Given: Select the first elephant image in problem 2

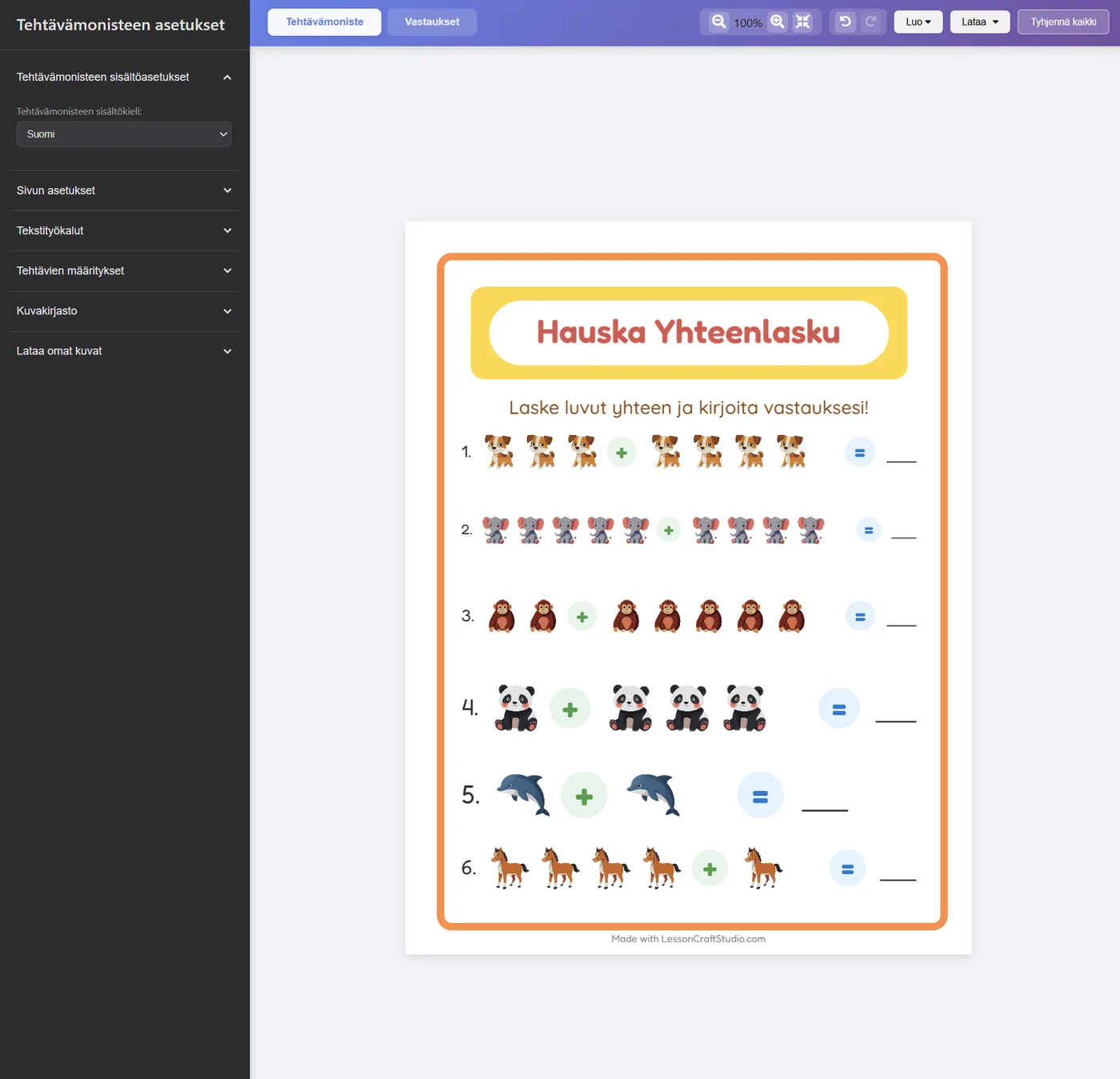Looking at the screenshot, I should click(x=495, y=530).
